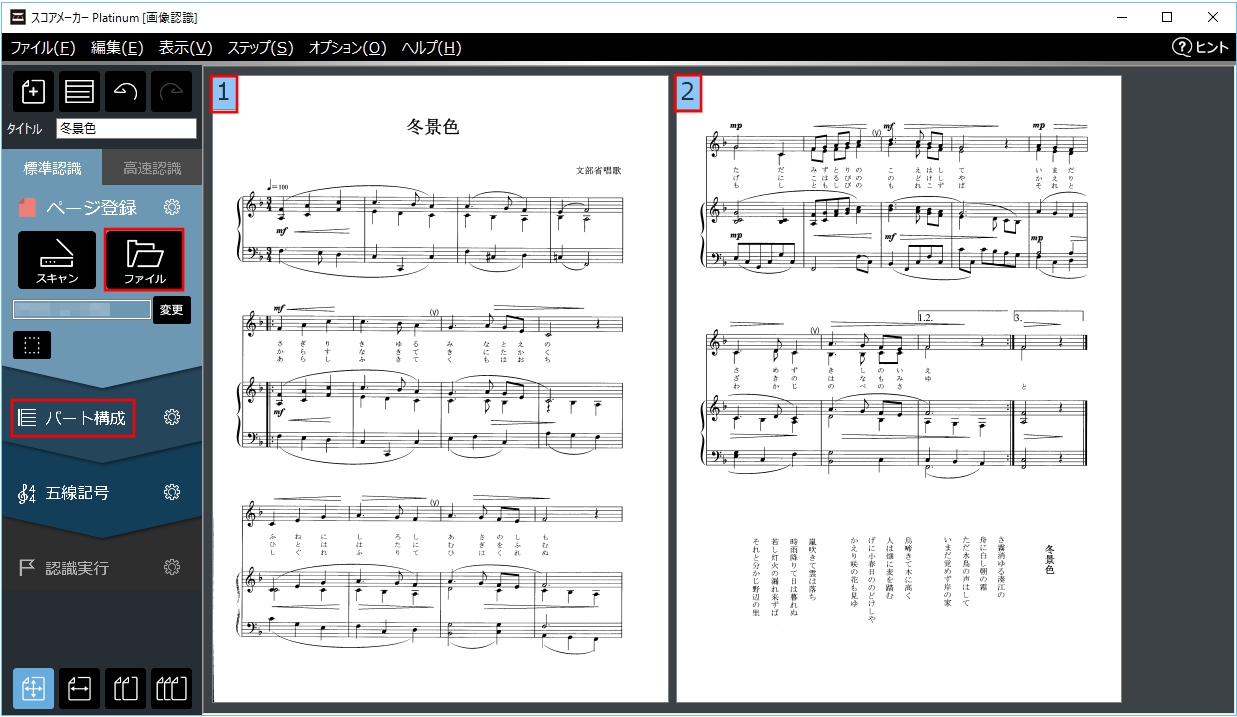Open settings gear beside ページ登録

172,207
